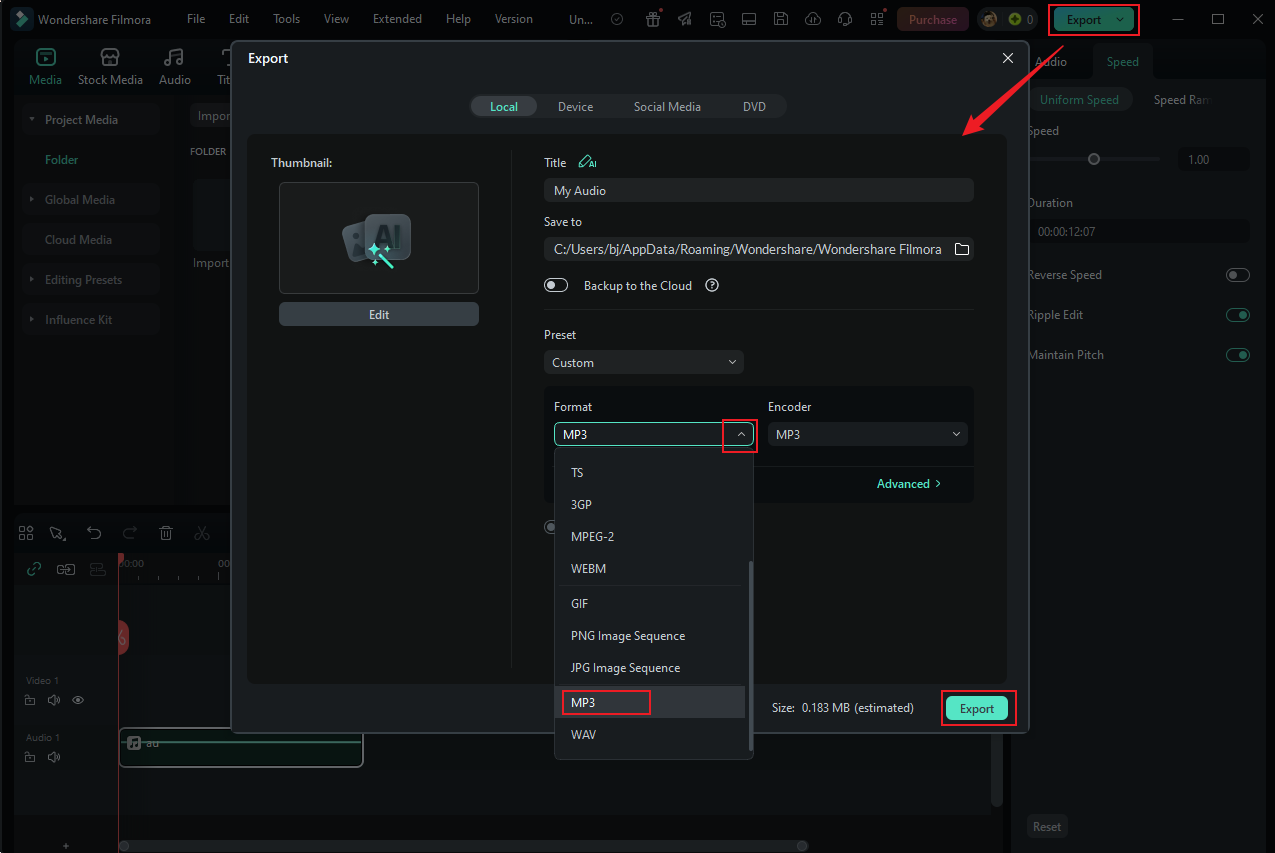The width and height of the screenshot is (1275, 853).
Task: Expand the Influence Kit section
Action: coord(33,320)
